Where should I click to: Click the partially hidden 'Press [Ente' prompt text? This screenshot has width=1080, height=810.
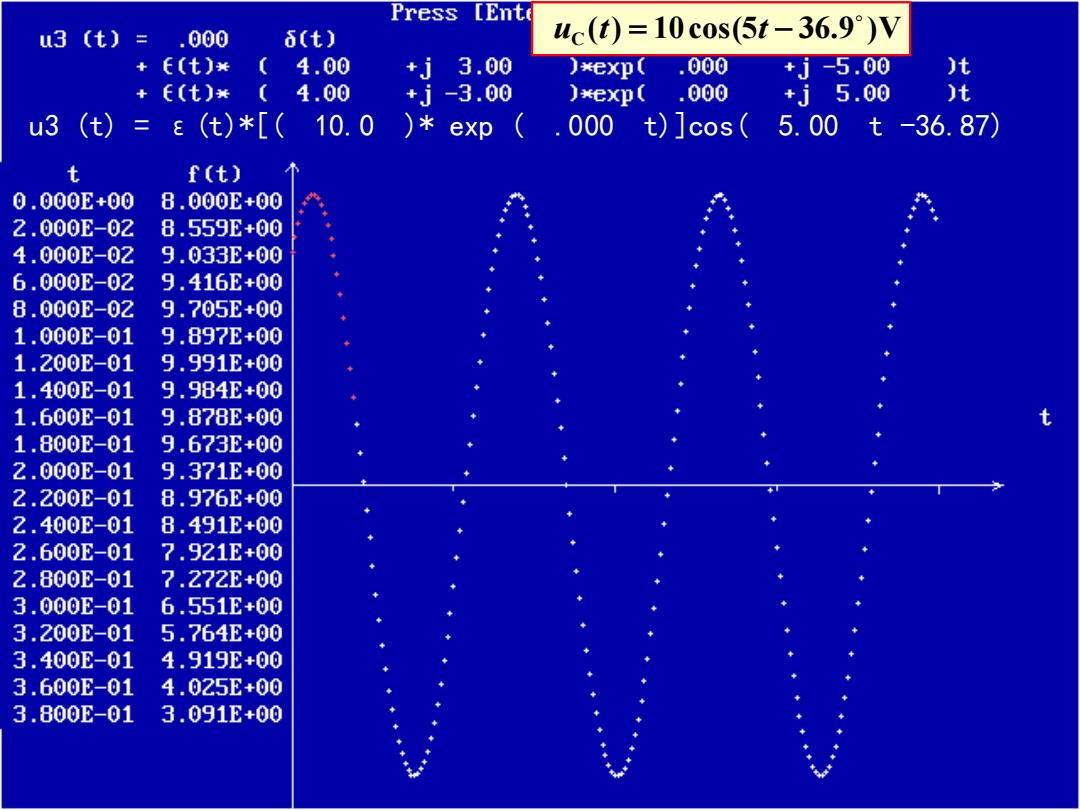coord(461,12)
